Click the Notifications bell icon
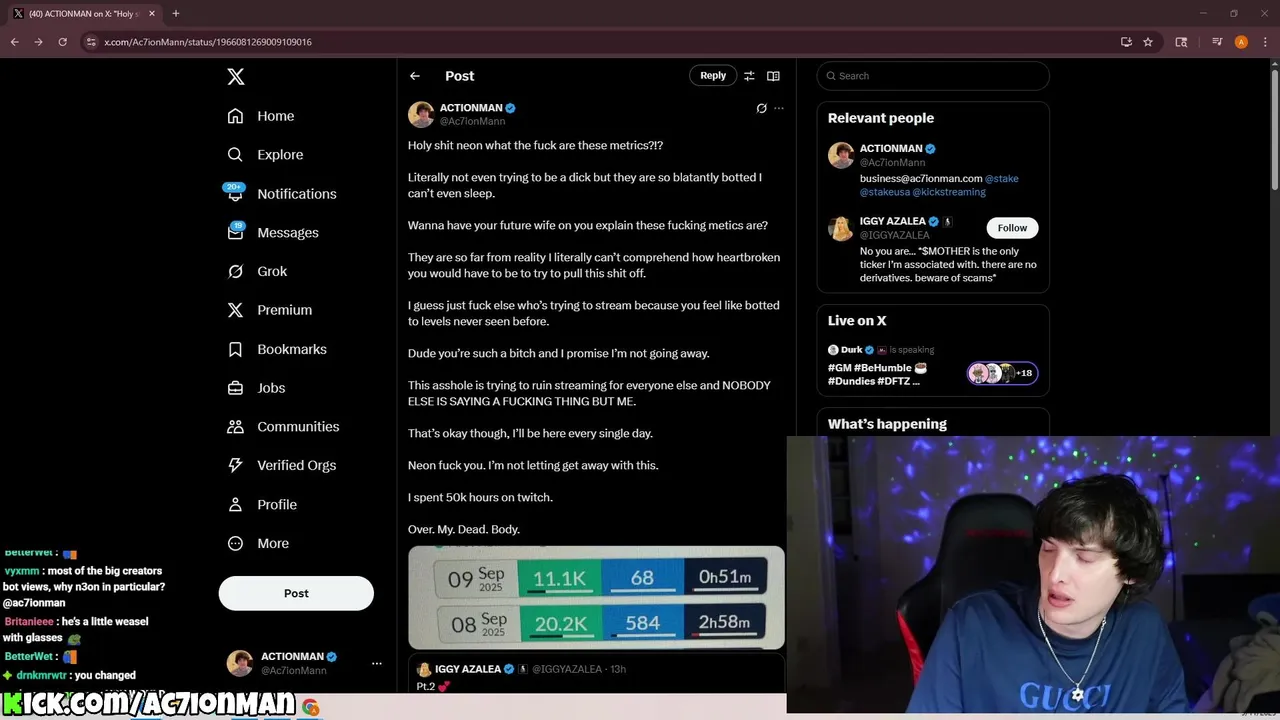1280x720 pixels. tap(235, 194)
